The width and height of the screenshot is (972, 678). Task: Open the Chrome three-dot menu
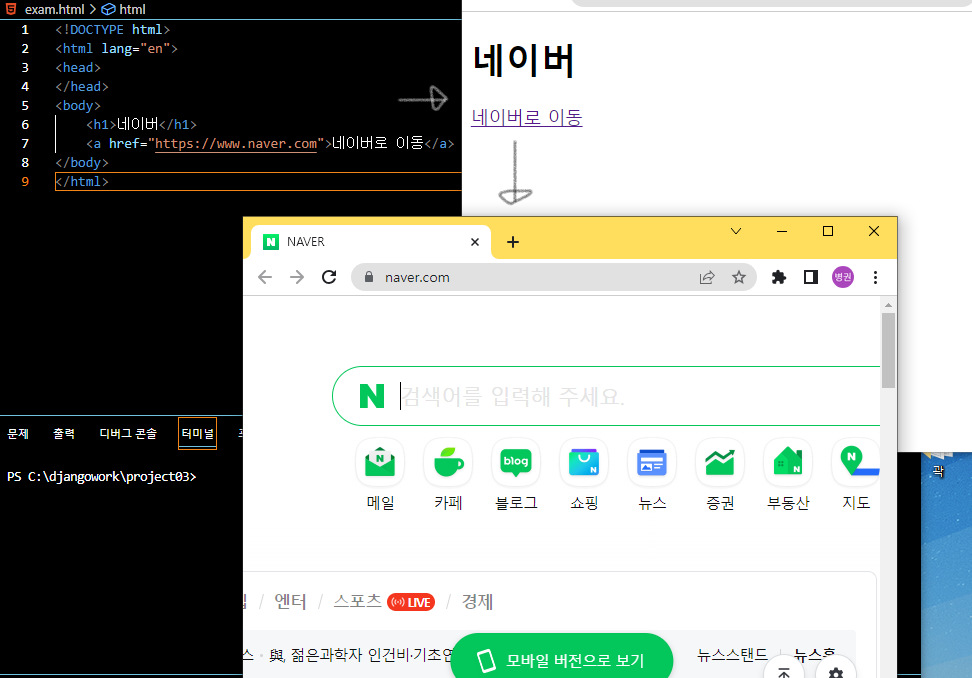875,277
